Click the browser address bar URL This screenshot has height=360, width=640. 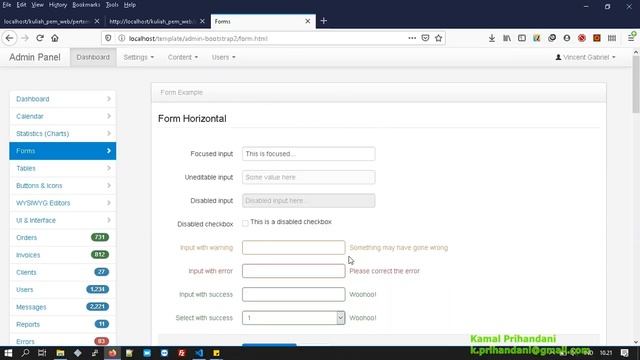point(198,38)
